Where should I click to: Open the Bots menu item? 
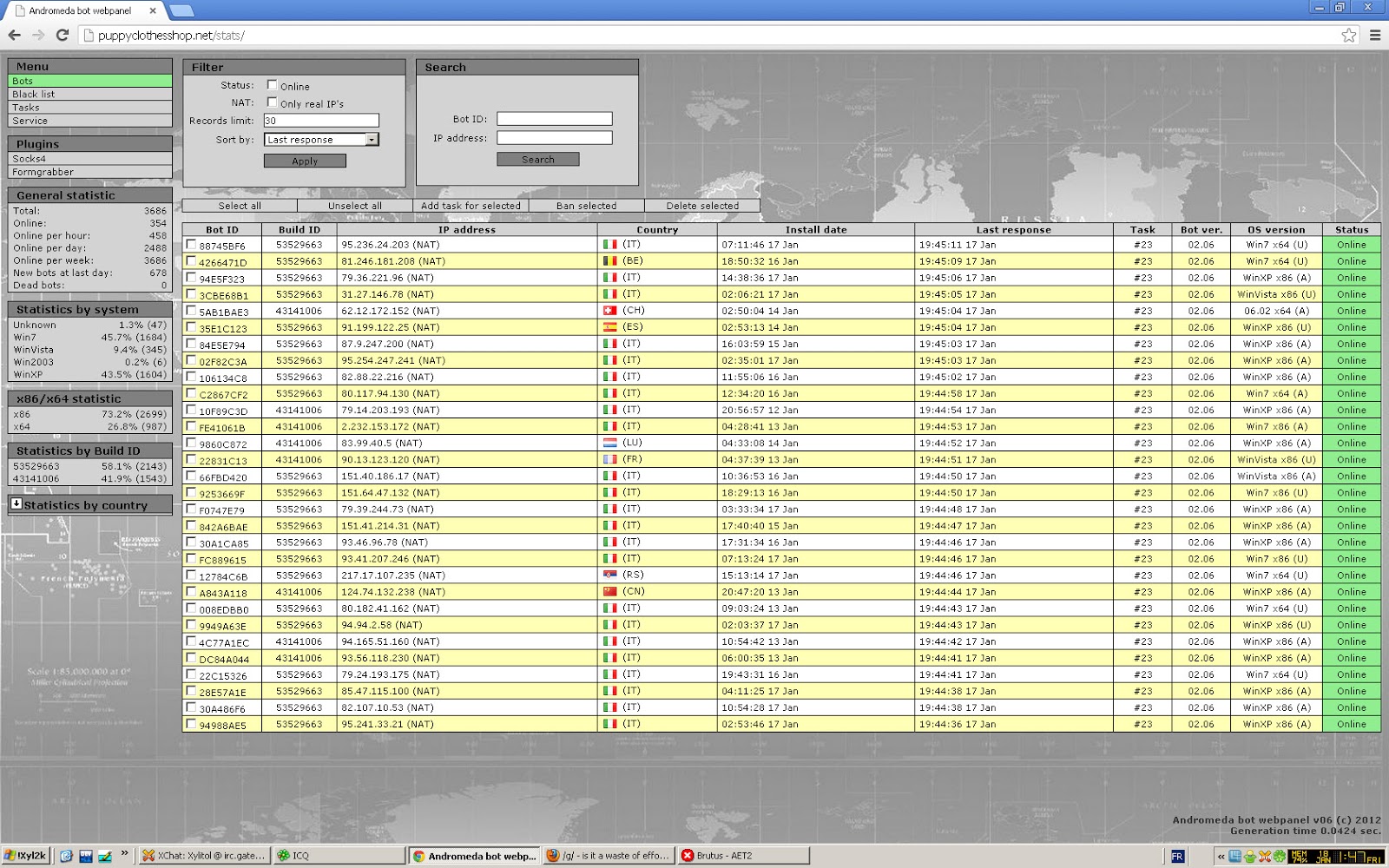pyautogui.click(x=90, y=81)
